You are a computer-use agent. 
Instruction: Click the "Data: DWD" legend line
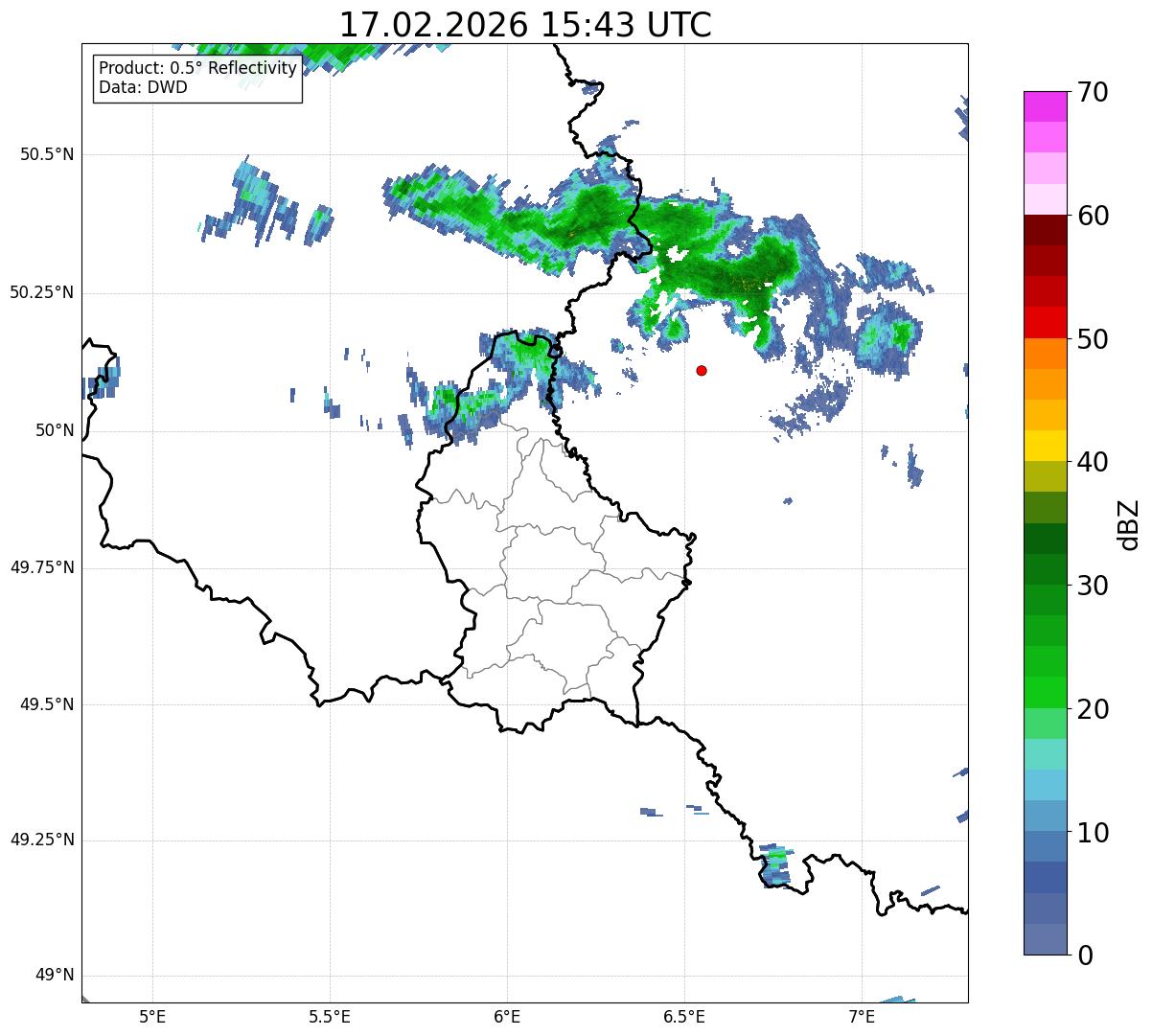[x=143, y=87]
